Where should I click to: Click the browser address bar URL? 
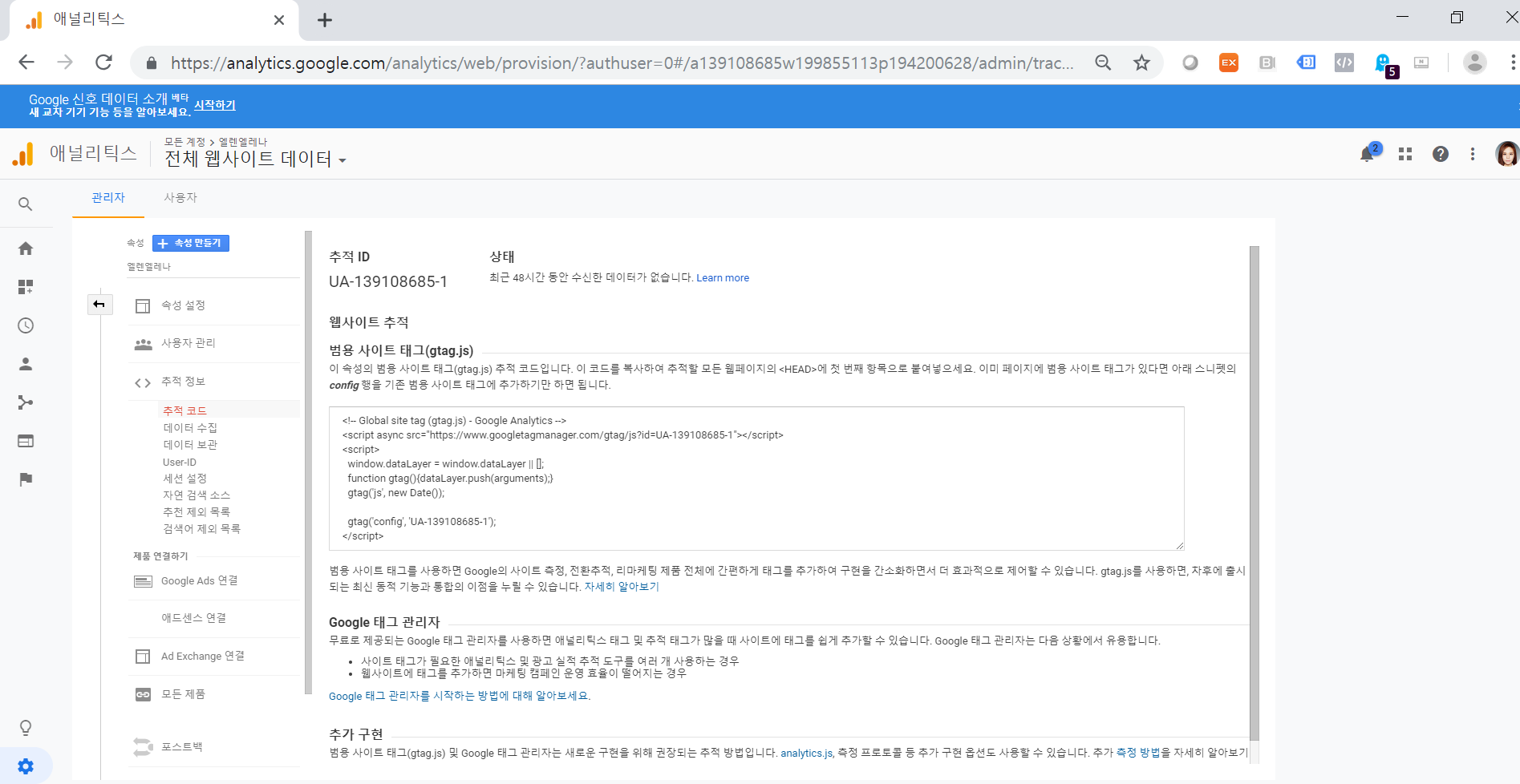[x=622, y=63]
